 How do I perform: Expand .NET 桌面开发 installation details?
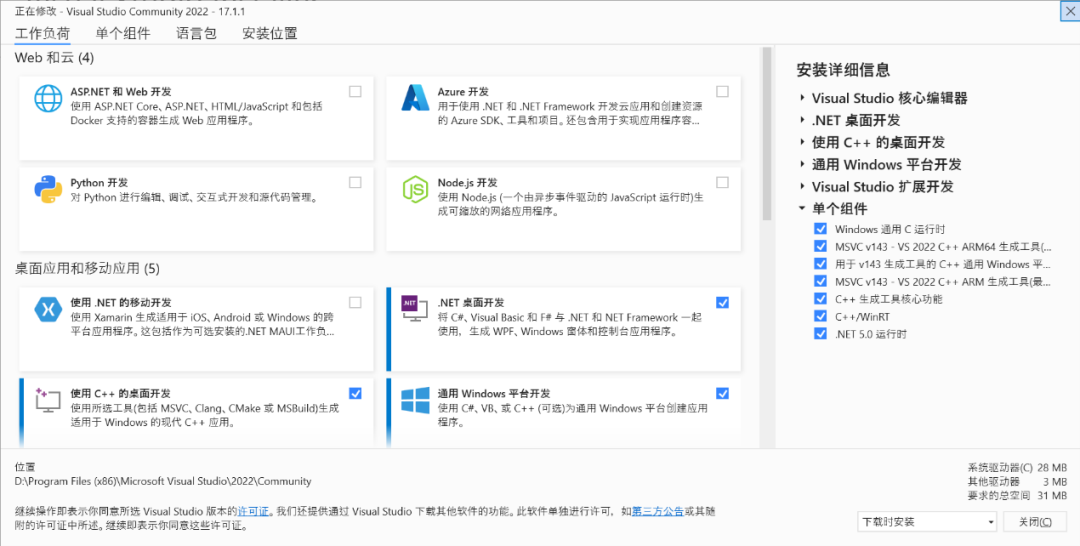(x=802, y=120)
